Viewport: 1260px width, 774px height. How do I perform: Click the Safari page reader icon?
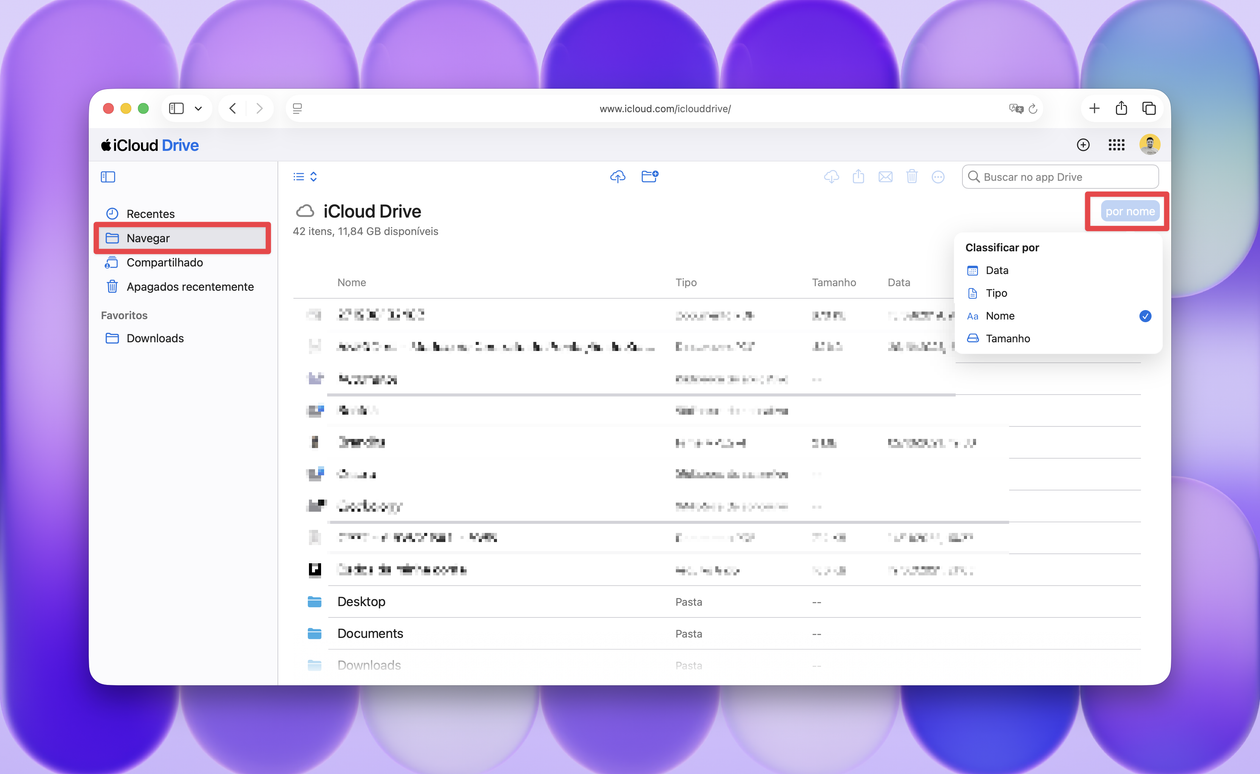297,108
